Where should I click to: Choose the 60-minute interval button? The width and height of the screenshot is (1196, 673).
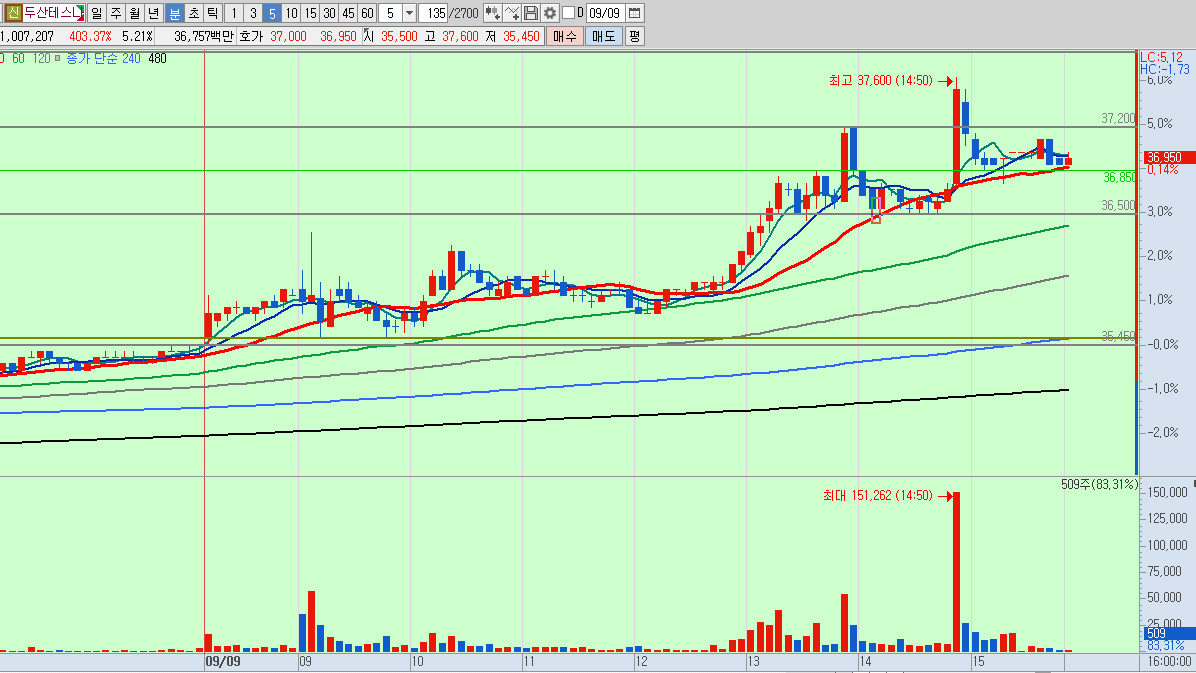tap(368, 13)
